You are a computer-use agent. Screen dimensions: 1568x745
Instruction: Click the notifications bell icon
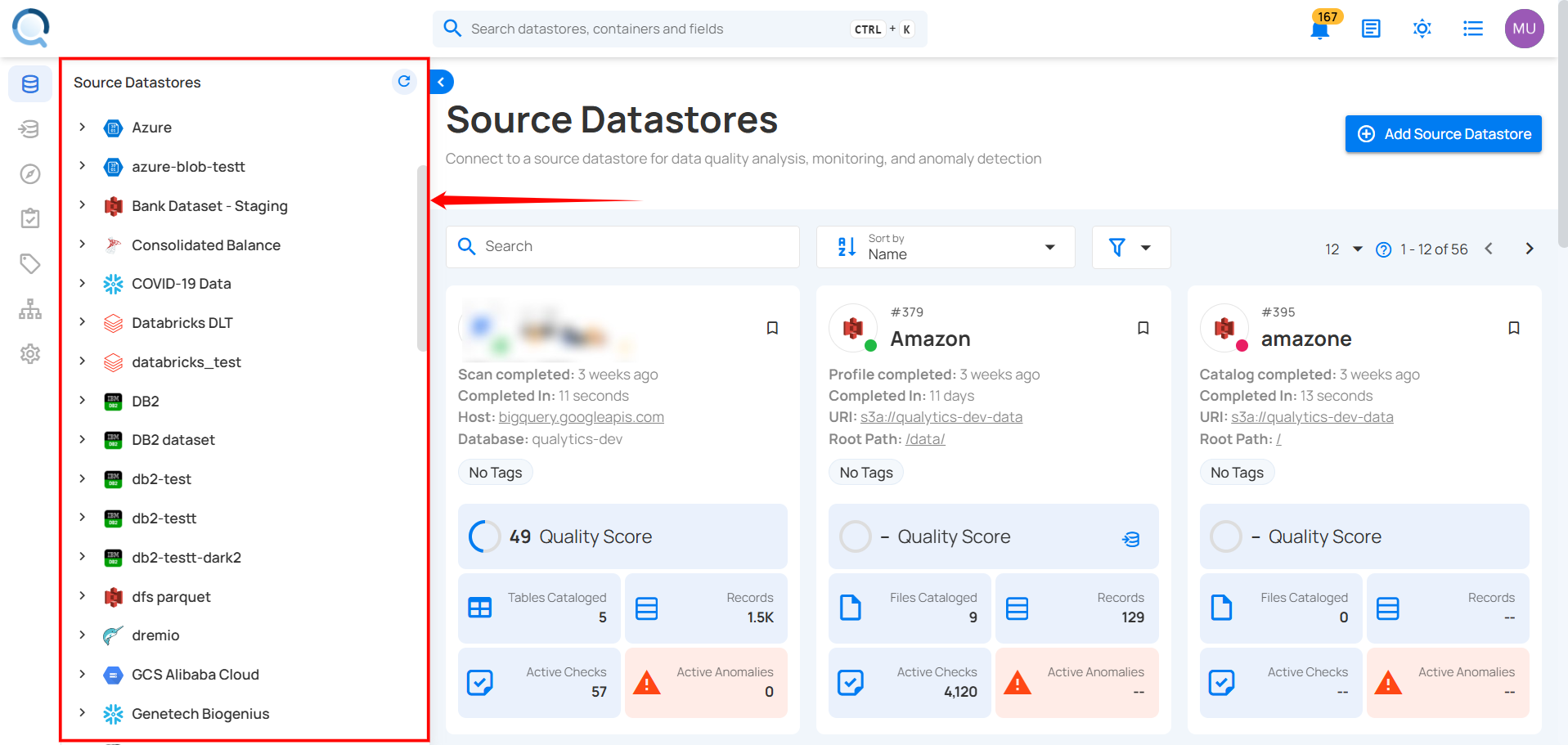pos(1319,30)
